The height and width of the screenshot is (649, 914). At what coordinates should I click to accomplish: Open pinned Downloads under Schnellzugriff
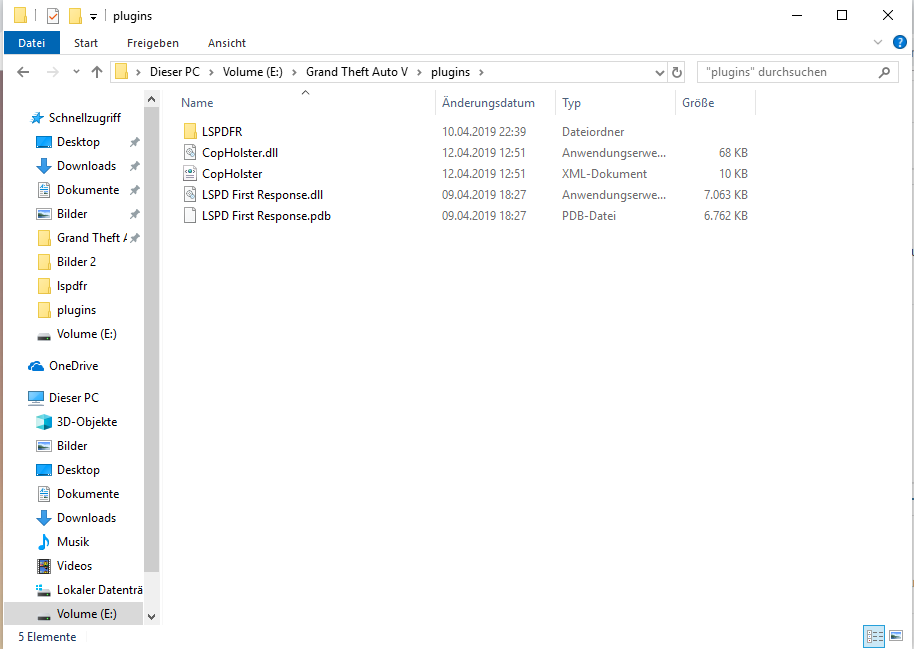click(x=86, y=166)
